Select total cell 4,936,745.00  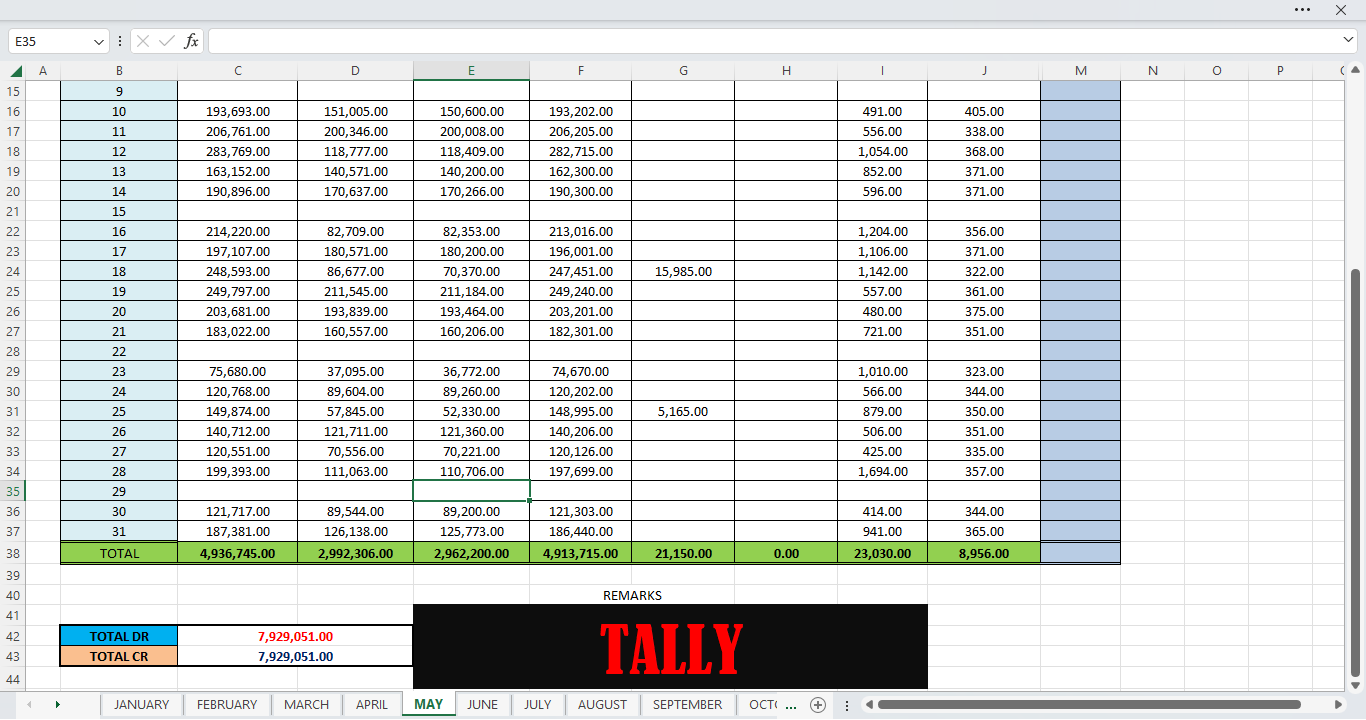[237, 553]
